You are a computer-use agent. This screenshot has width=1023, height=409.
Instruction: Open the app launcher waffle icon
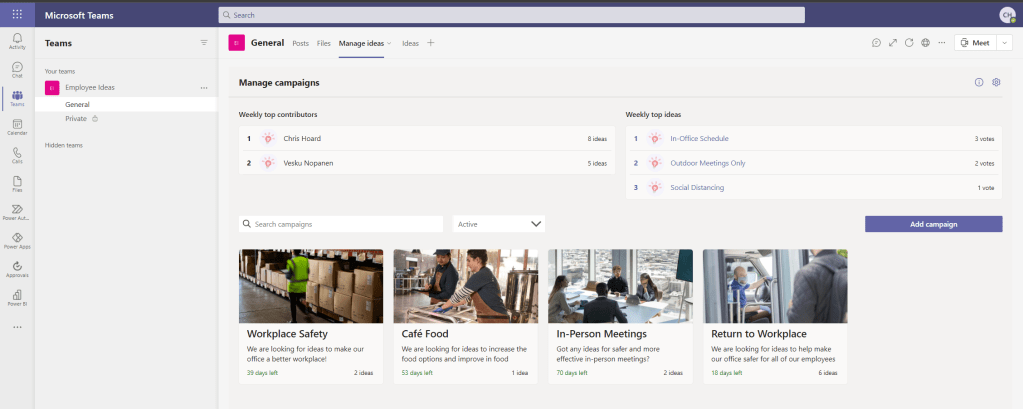(17, 14)
